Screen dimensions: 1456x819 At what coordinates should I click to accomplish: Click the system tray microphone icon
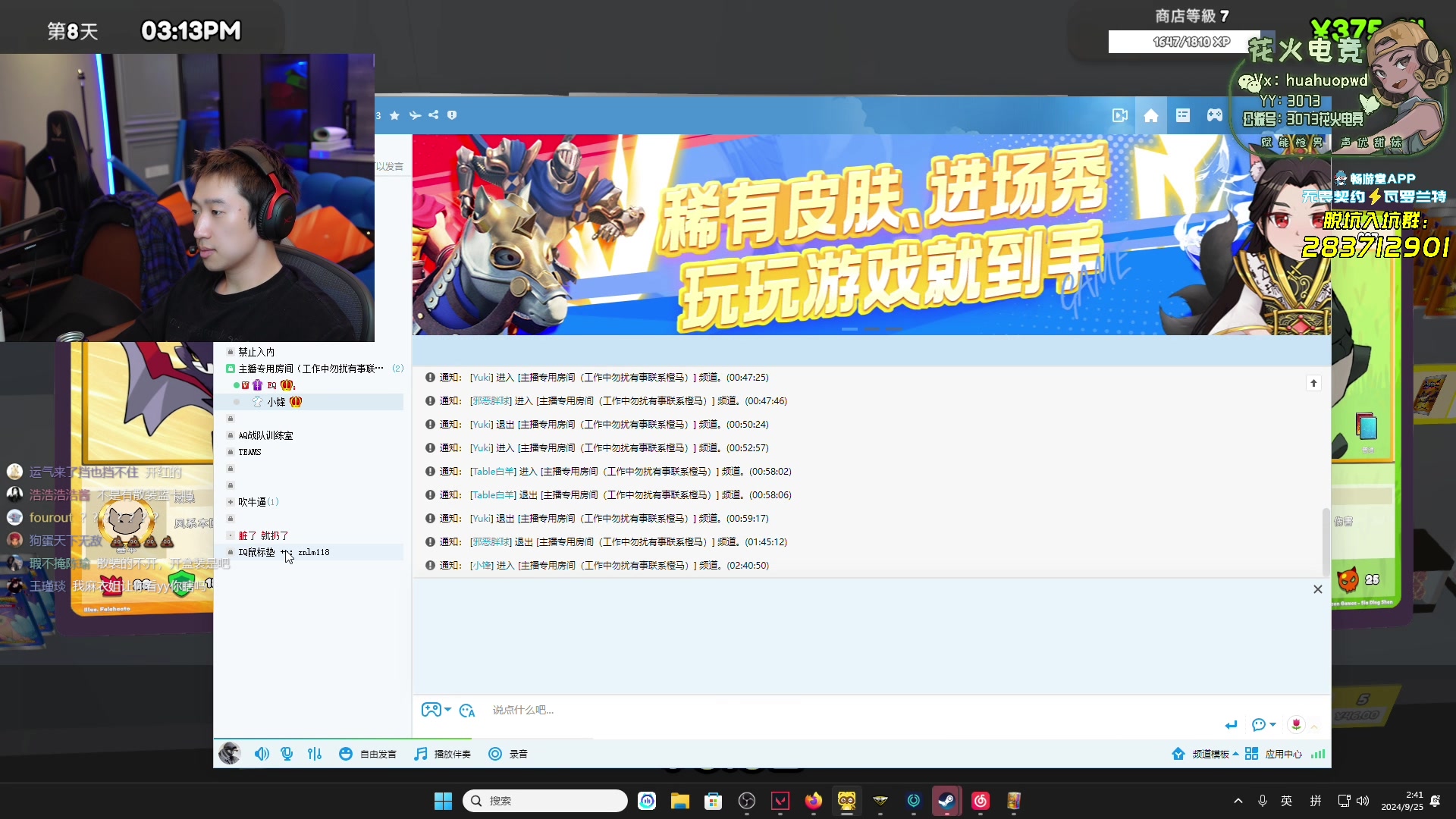(x=1263, y=801)
